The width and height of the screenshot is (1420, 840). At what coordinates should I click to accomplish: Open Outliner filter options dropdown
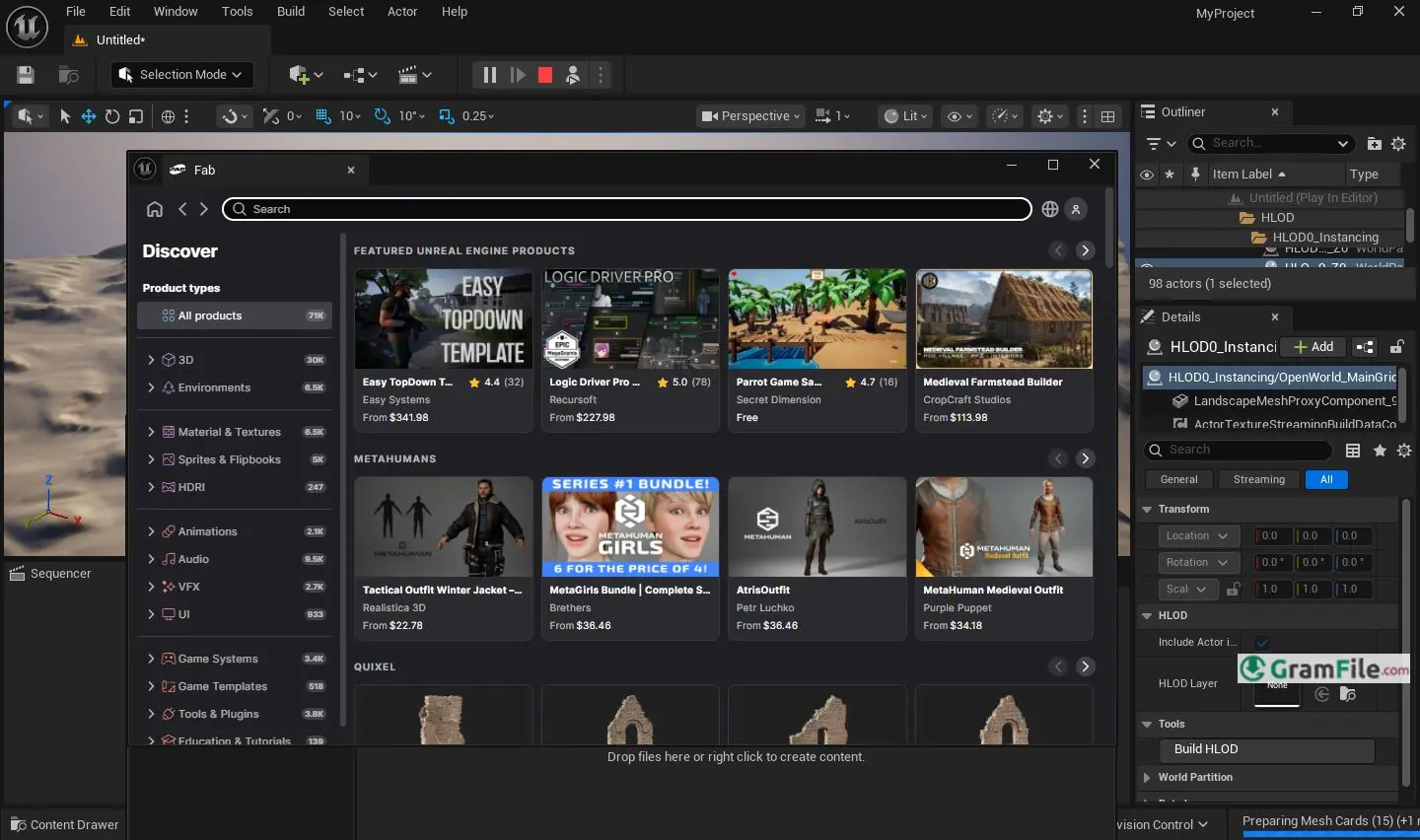1161,144
